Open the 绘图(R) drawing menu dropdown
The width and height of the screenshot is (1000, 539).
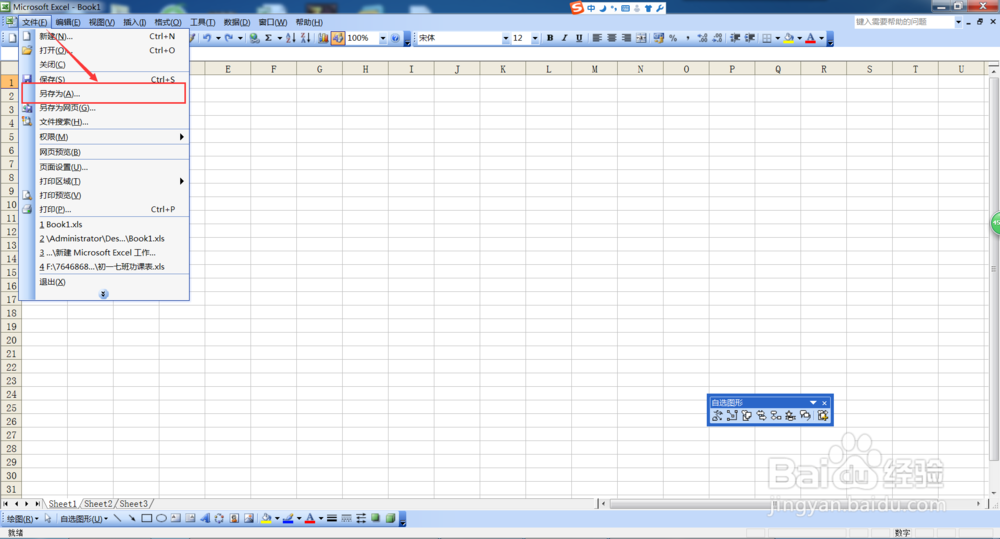point(22,519)
